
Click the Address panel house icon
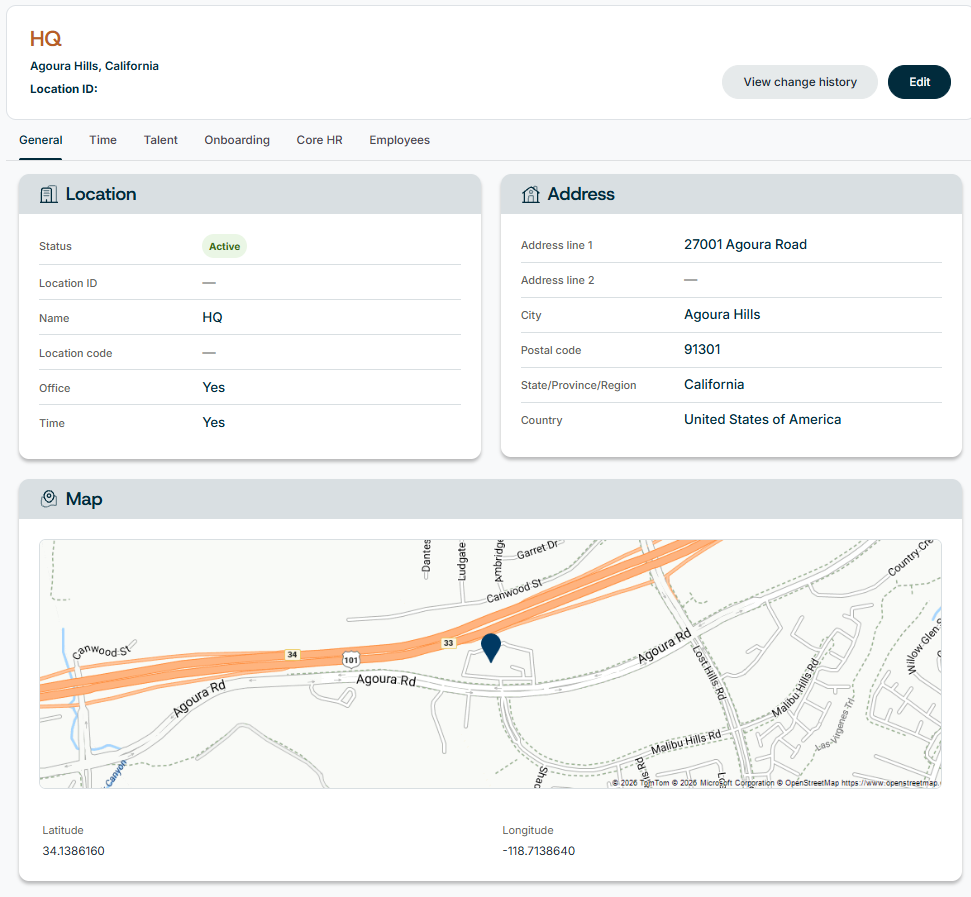531,194
